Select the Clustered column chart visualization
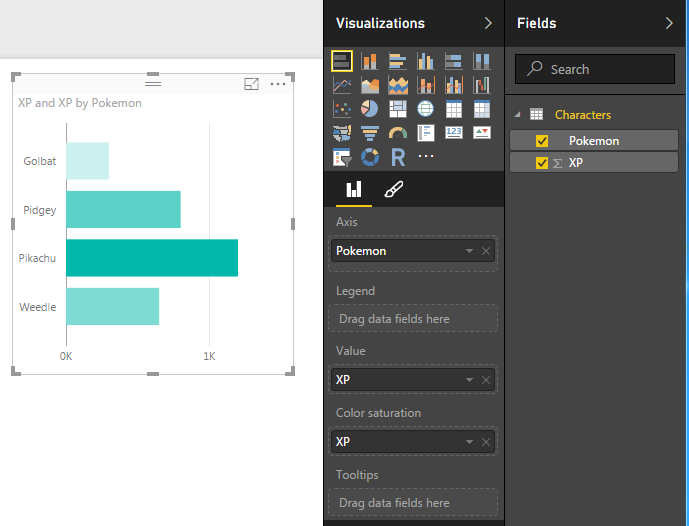 426,61
